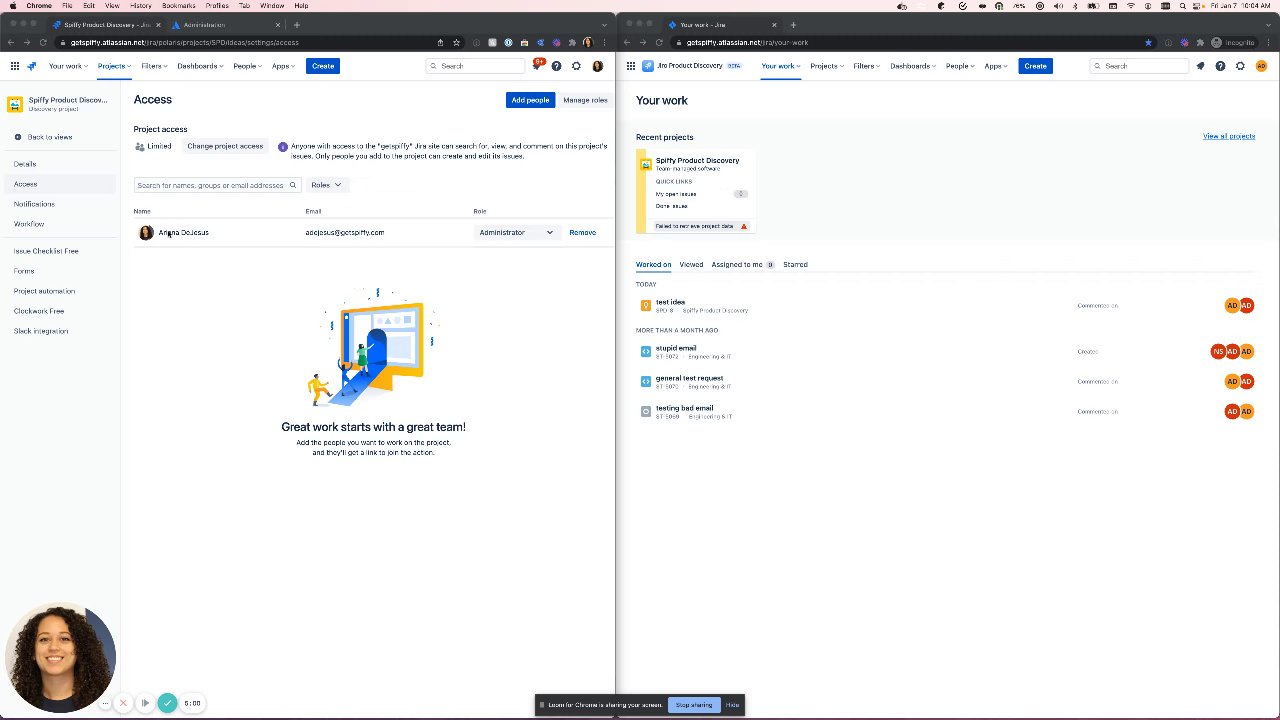This screenshot has height=720, width=1280.
Task: Click search magnifier in names search field
Action: (293, 185)
